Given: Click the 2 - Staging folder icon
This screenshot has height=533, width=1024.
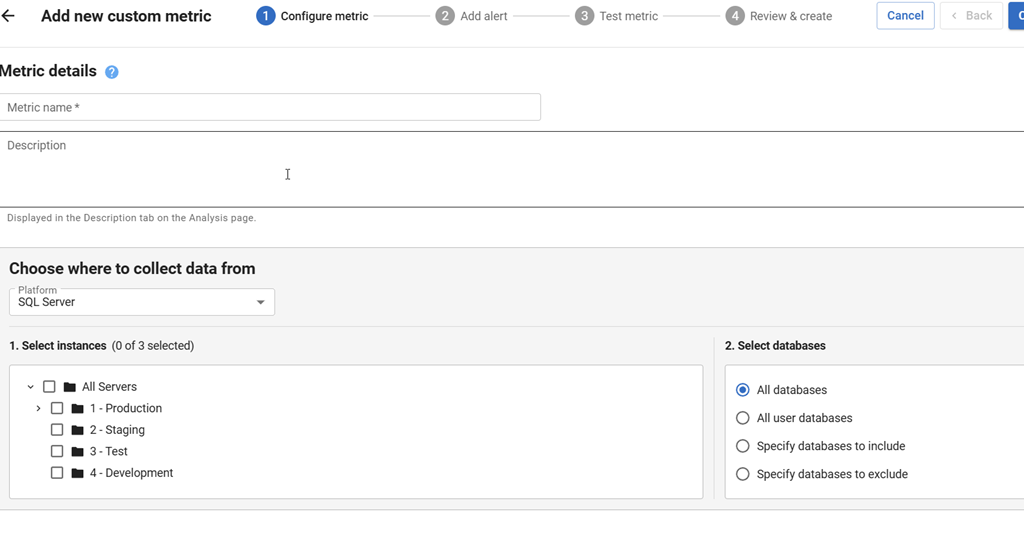Looking at the screenshot, I should 78,430.
